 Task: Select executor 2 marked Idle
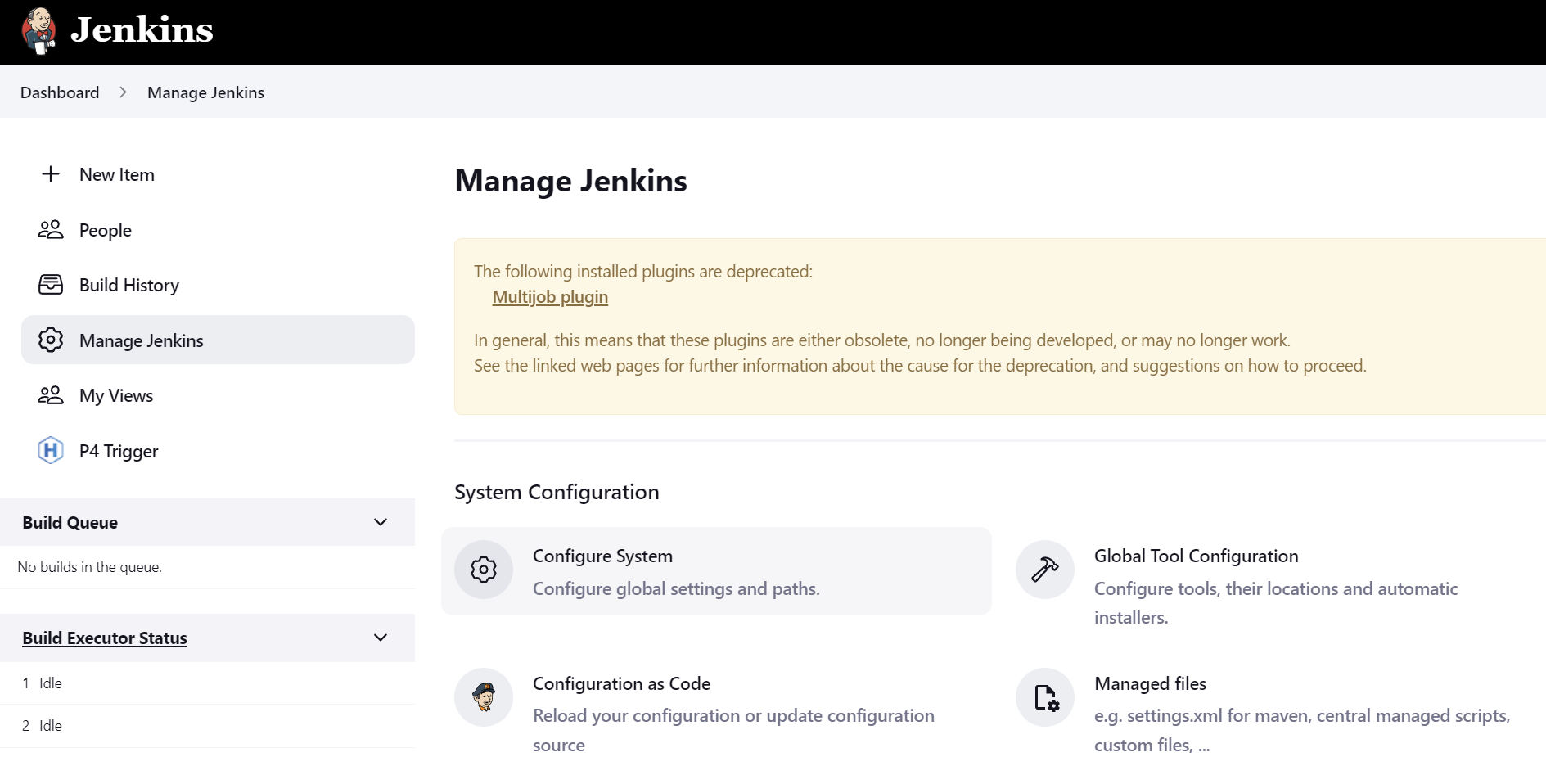[51, 725]
